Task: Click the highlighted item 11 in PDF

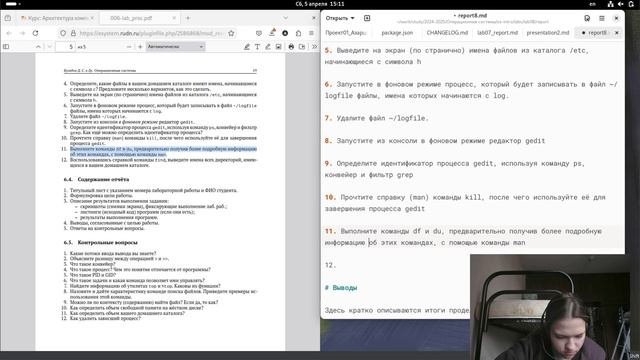Action: point(163,151)
